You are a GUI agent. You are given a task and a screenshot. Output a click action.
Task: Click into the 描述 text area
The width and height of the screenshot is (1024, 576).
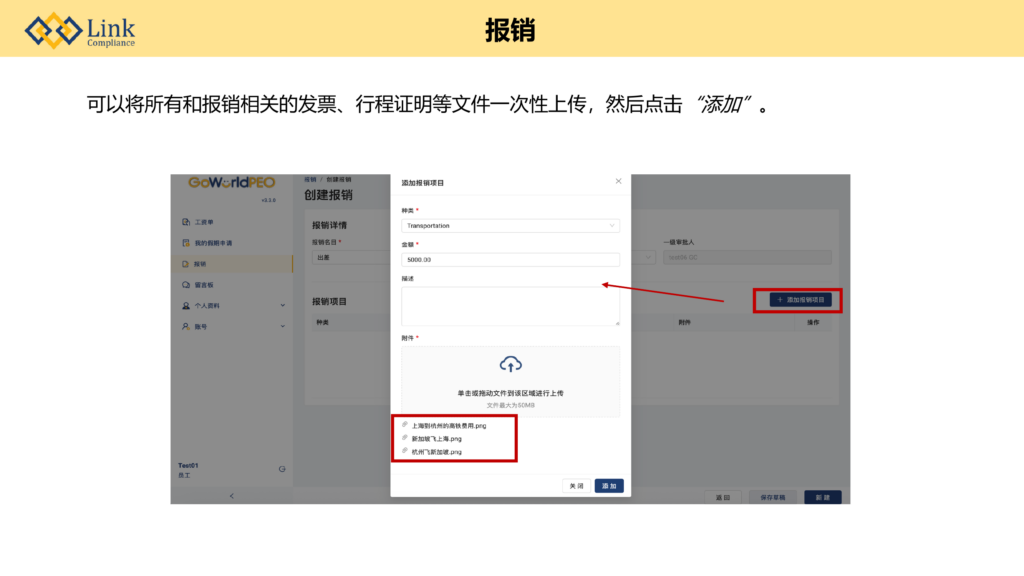click(510, 306)
